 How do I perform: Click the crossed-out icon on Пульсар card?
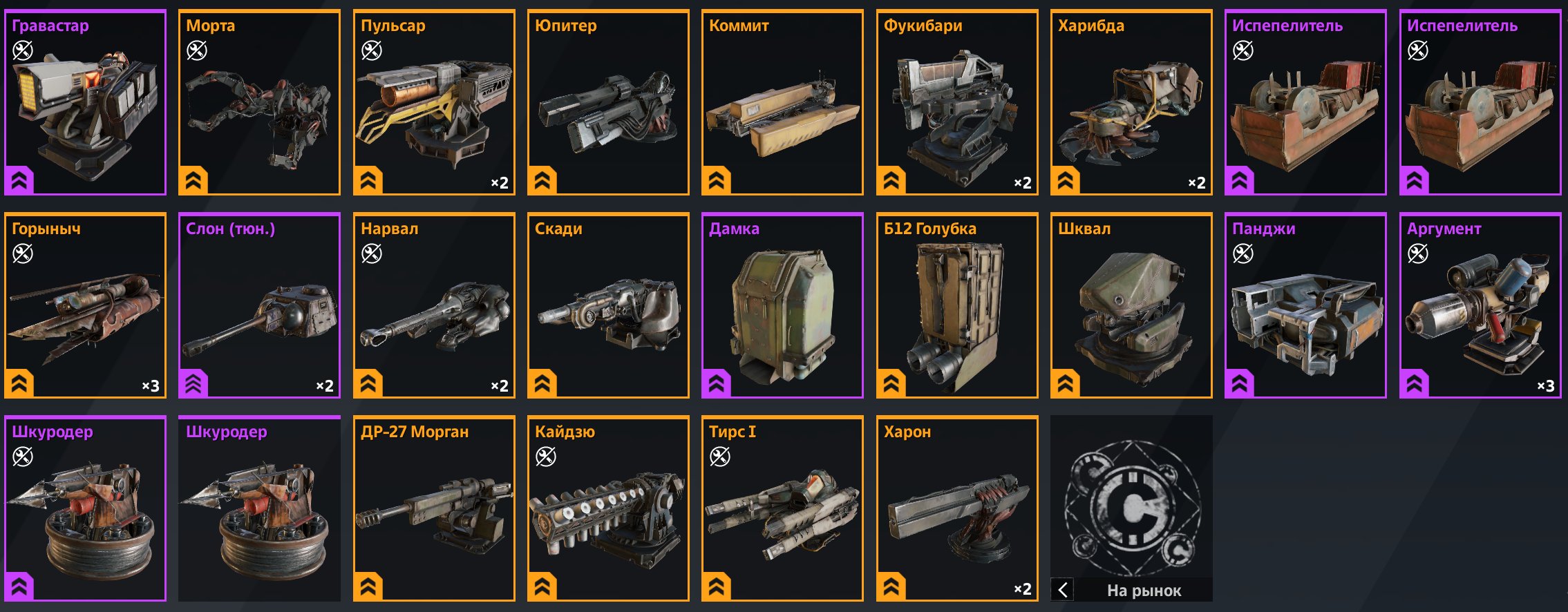372,50
